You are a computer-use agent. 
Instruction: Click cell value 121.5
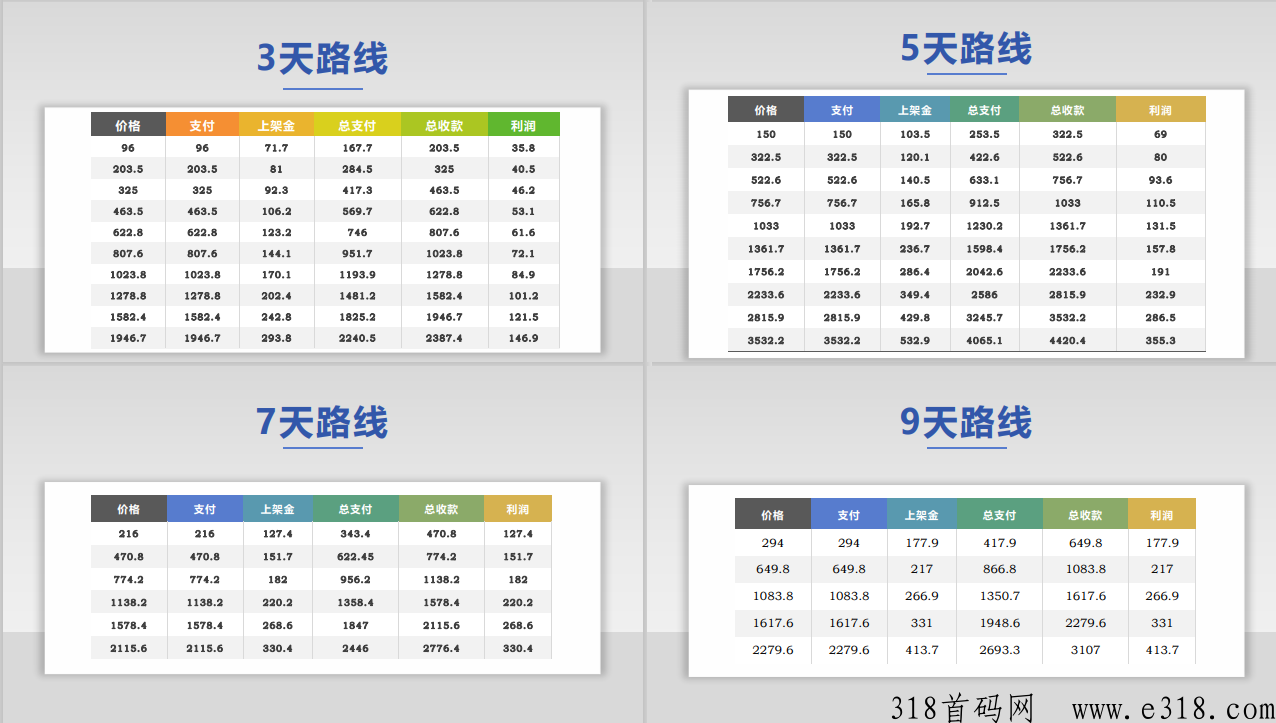[523, 317]
